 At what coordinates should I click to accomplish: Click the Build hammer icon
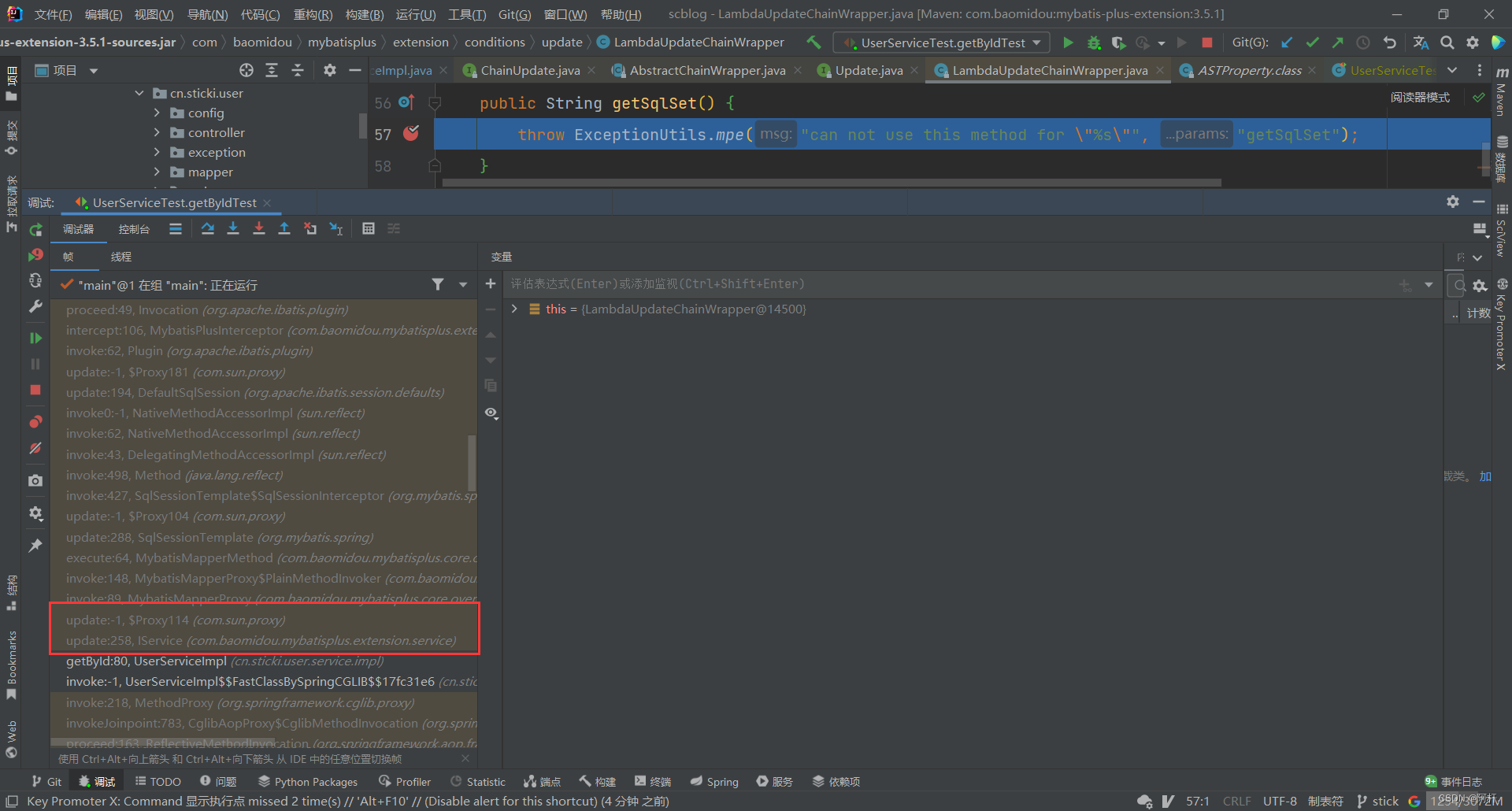813,43
